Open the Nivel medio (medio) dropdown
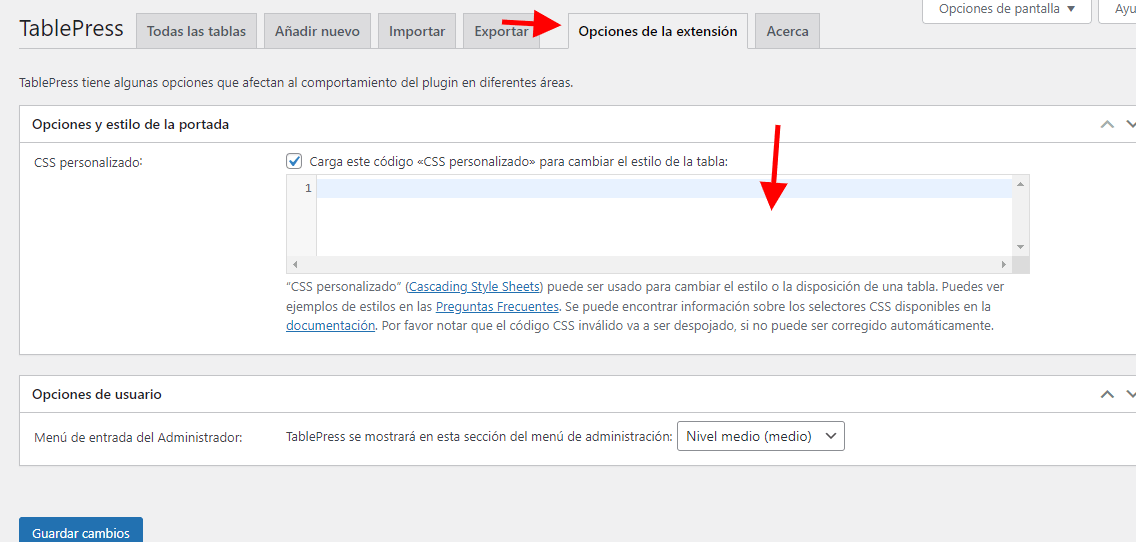This screenshot has height=542, width=1136. coord(761,436)
